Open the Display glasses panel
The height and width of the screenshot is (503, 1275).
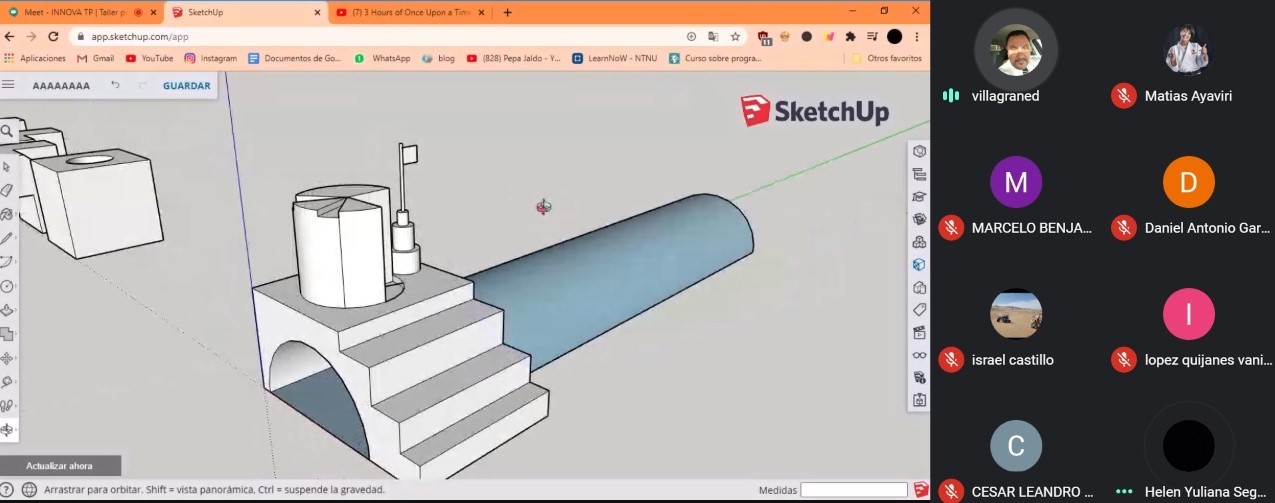point(919,355)
